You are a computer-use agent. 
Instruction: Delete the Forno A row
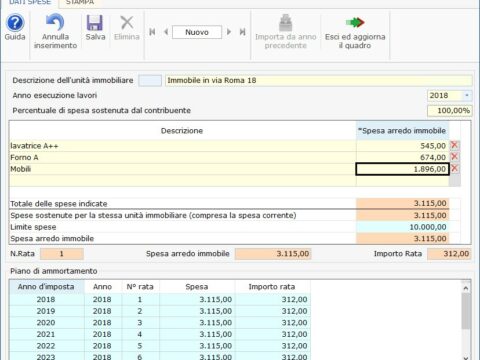pos(454,157)
